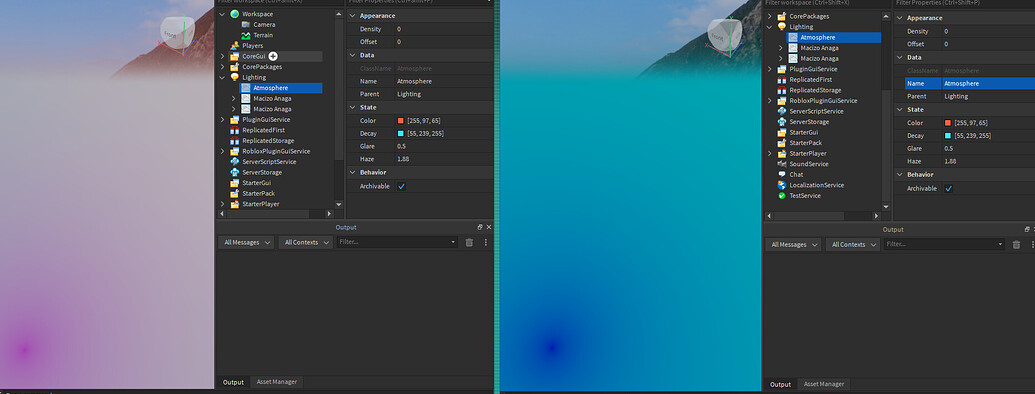The height and width of the screenshot is (394, 1035).
Task: Click StarterGui icon in teal-fog window
Action: click(782, 132)
